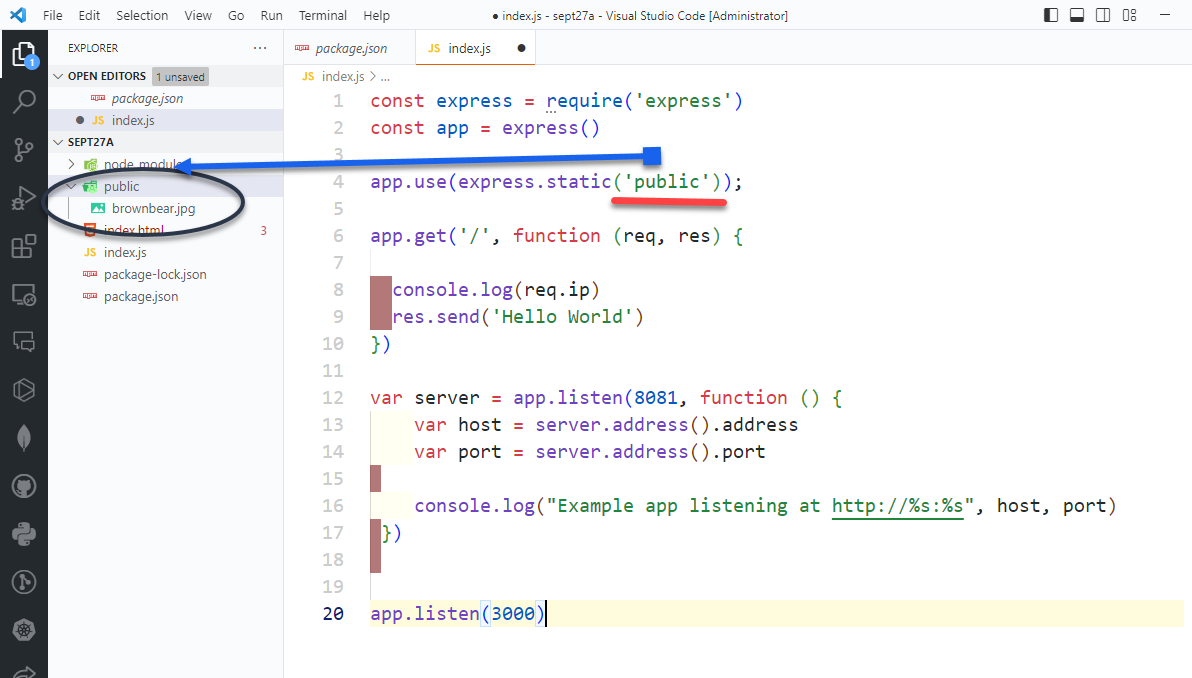
Task: Switch to the package.json editor tab
Action: click(350, 48)
